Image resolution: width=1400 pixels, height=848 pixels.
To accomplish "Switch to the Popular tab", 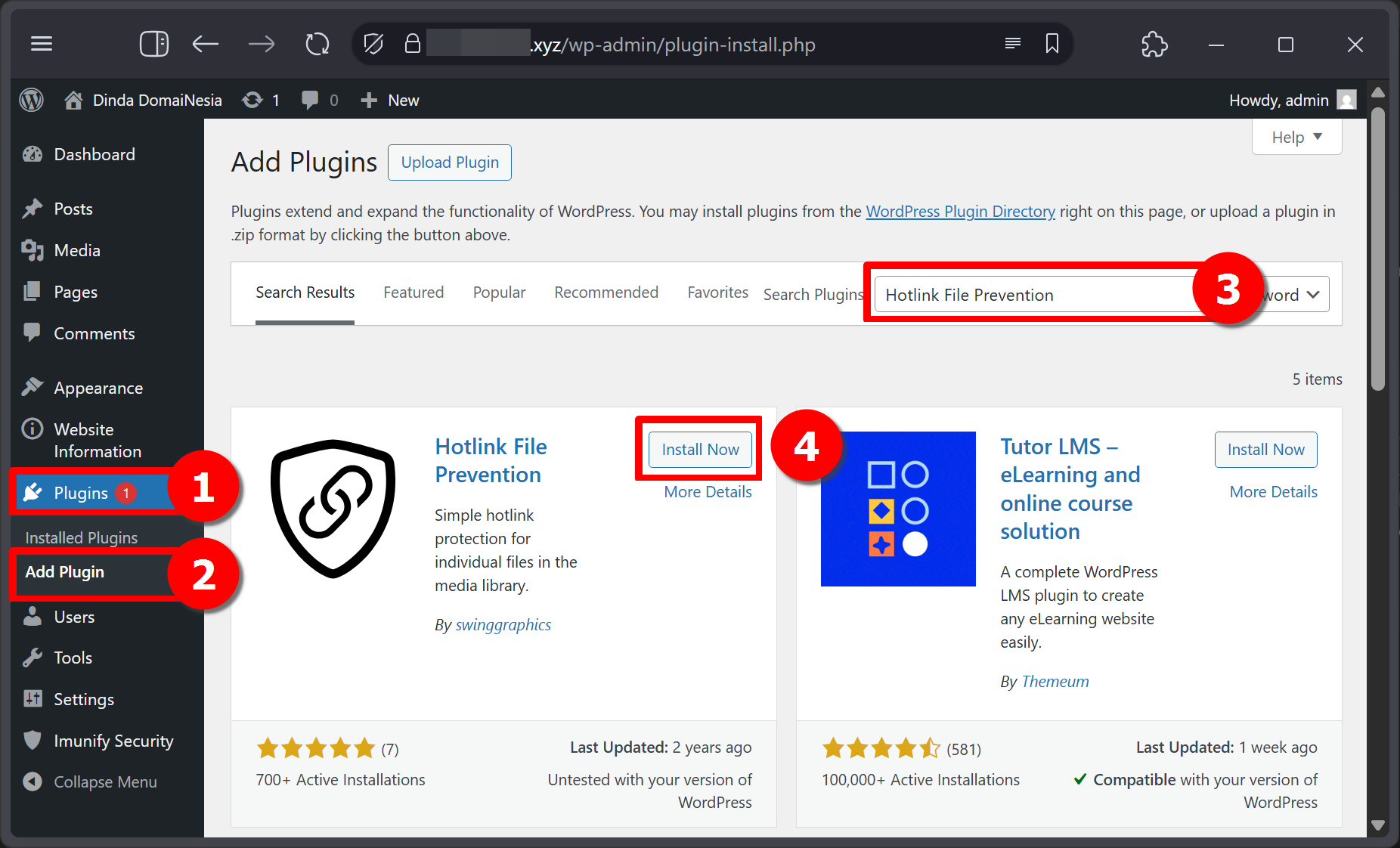I will coord(499,292).
